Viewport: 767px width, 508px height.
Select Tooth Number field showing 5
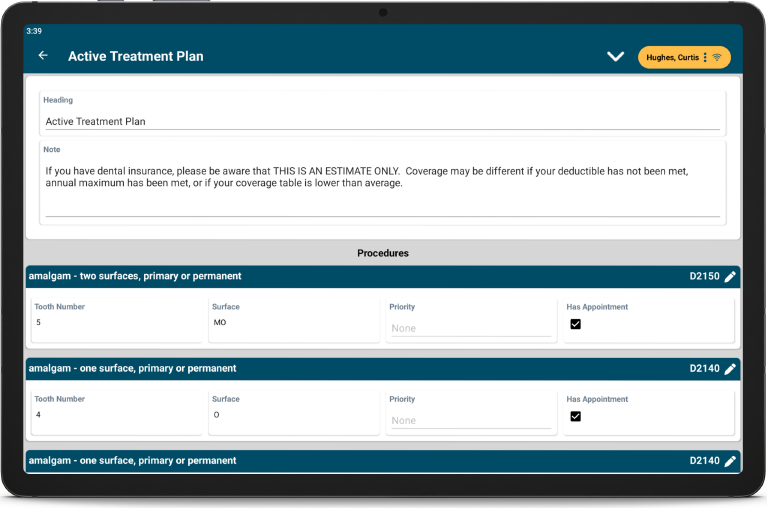pyautogui.click(x=115, y=323)
